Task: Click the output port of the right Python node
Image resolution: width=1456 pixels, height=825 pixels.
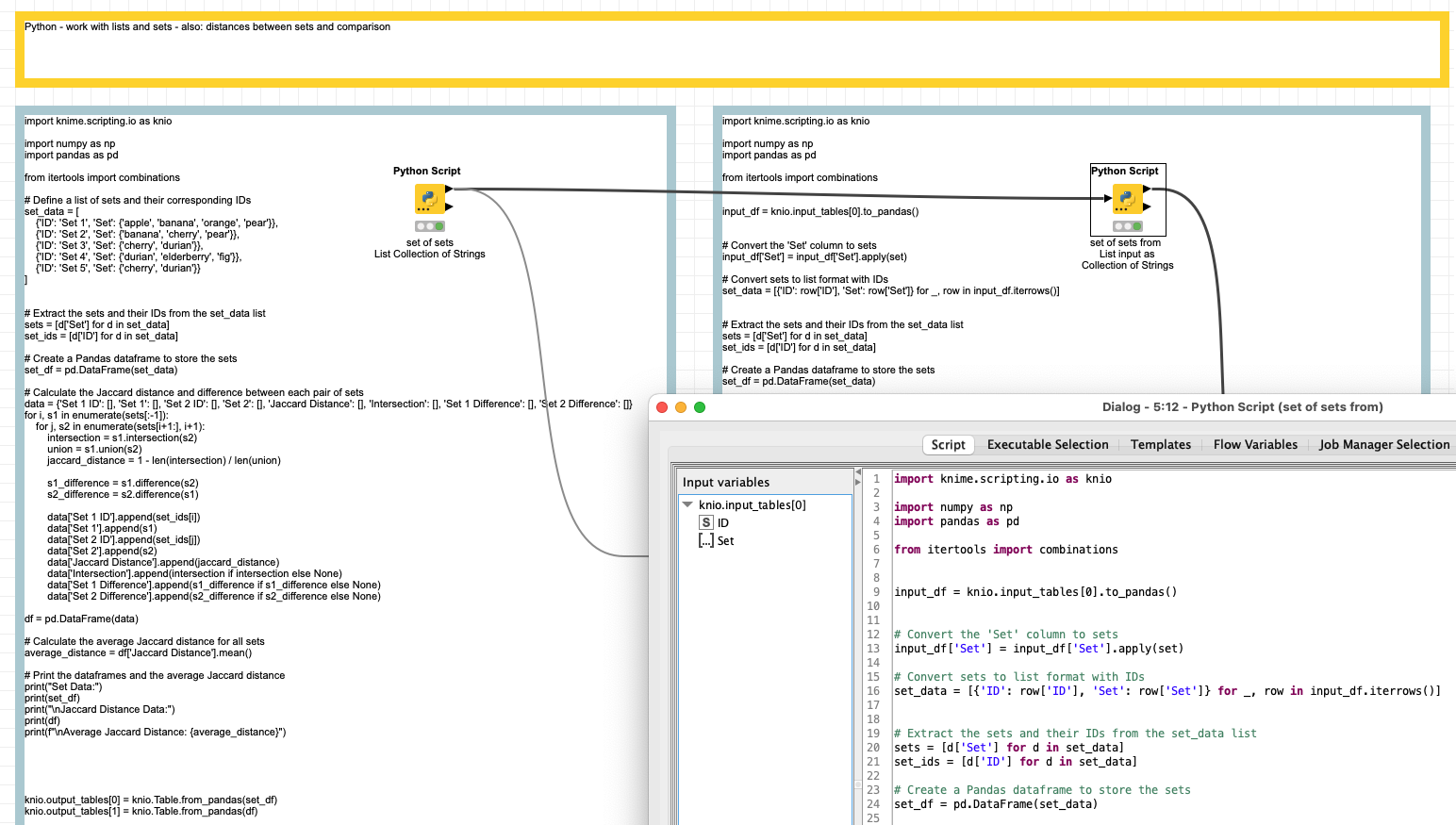Action: (1147, 188)
